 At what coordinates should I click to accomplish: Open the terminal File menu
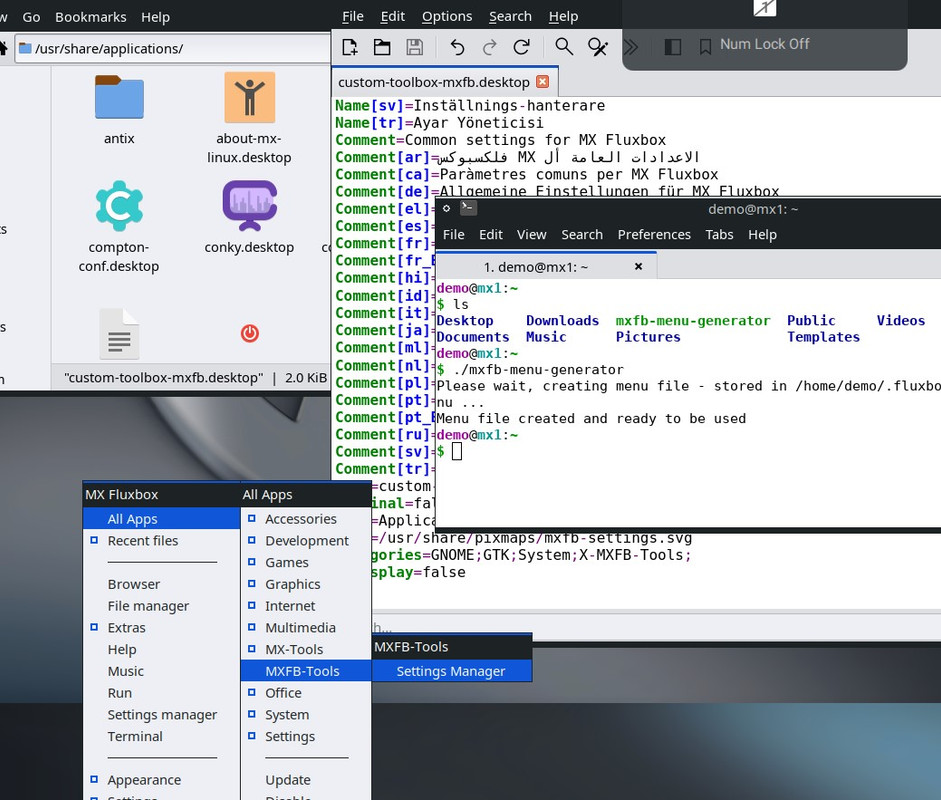454,235
